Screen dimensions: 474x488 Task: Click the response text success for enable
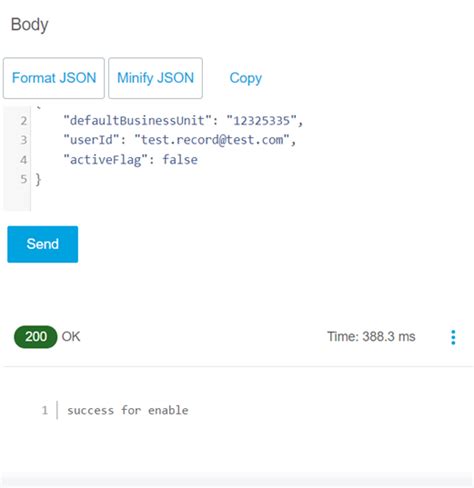(128, 410)
